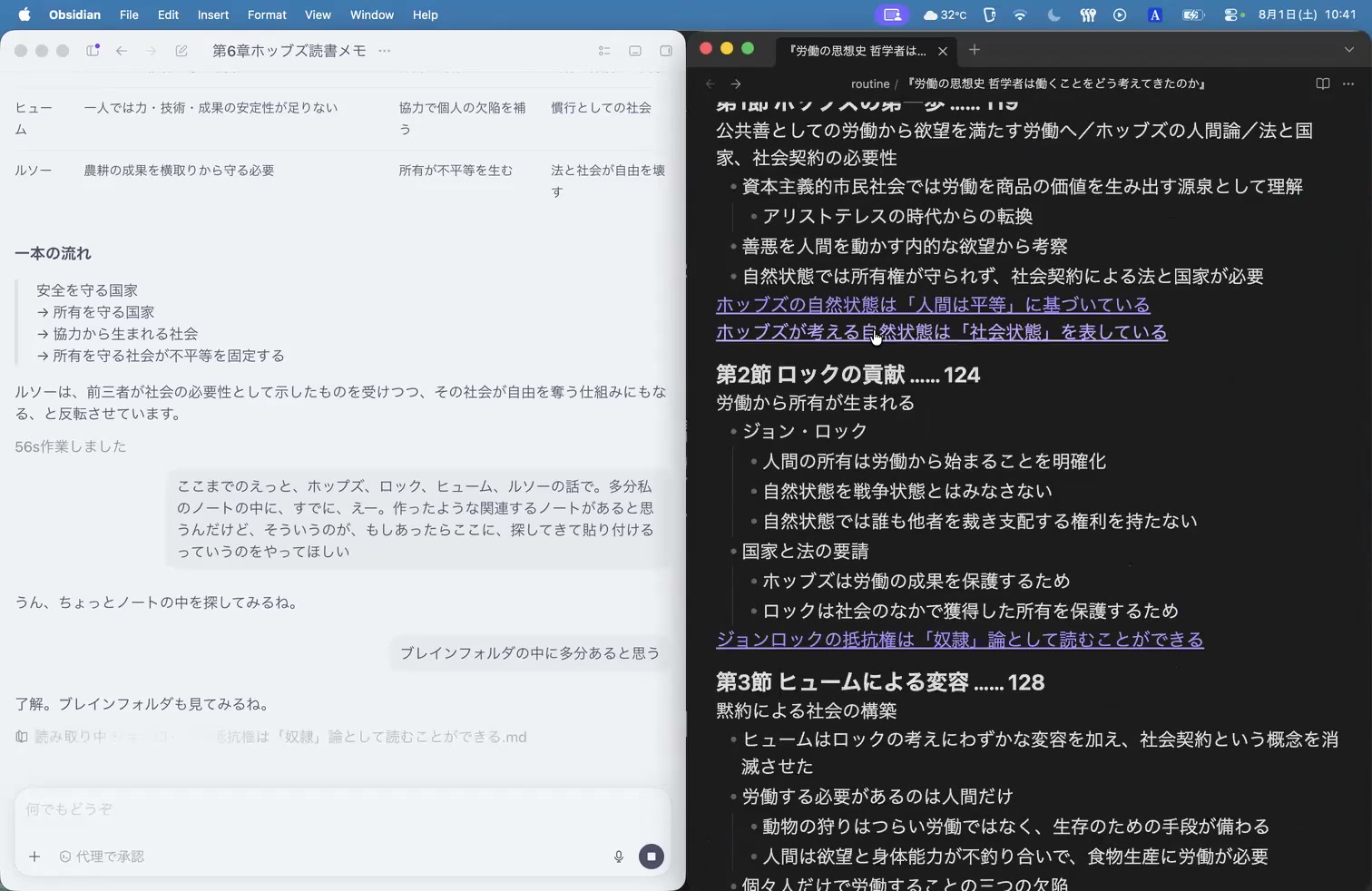Click the 読み取り中 file reading status row

270,737
